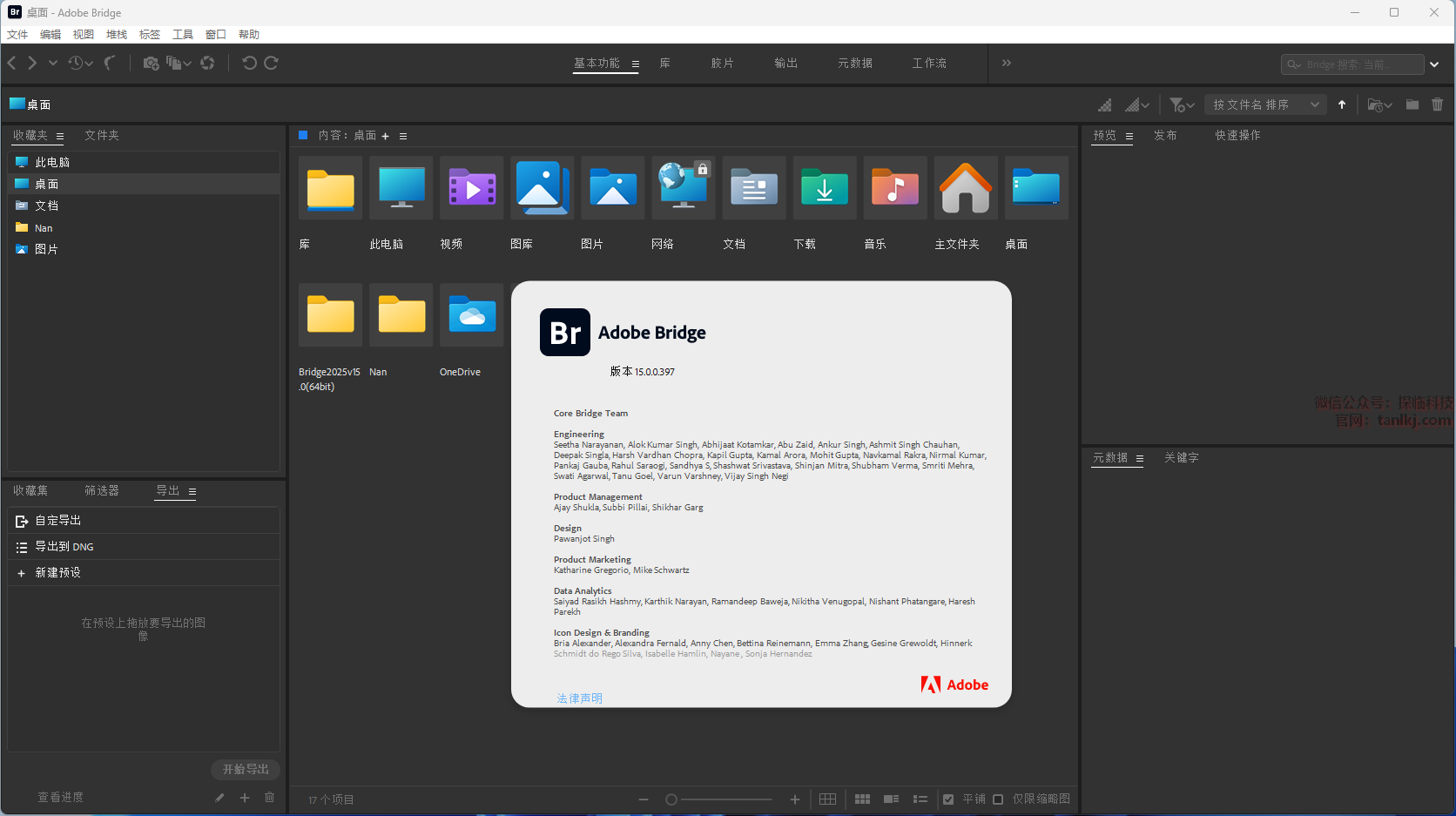
Task: Click the return to Adobe app boomerang icon
Action: click(x=110, y=64)
